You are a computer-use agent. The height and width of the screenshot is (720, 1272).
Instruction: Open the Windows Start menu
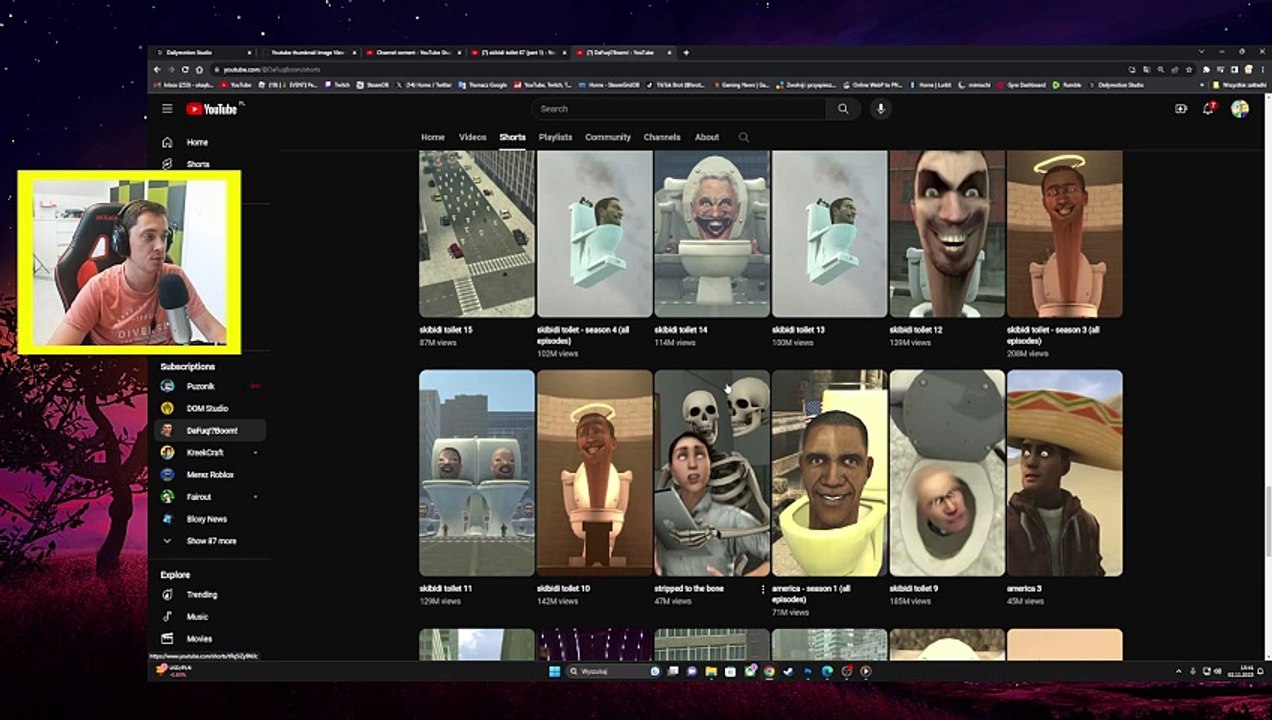coord(554,671)
